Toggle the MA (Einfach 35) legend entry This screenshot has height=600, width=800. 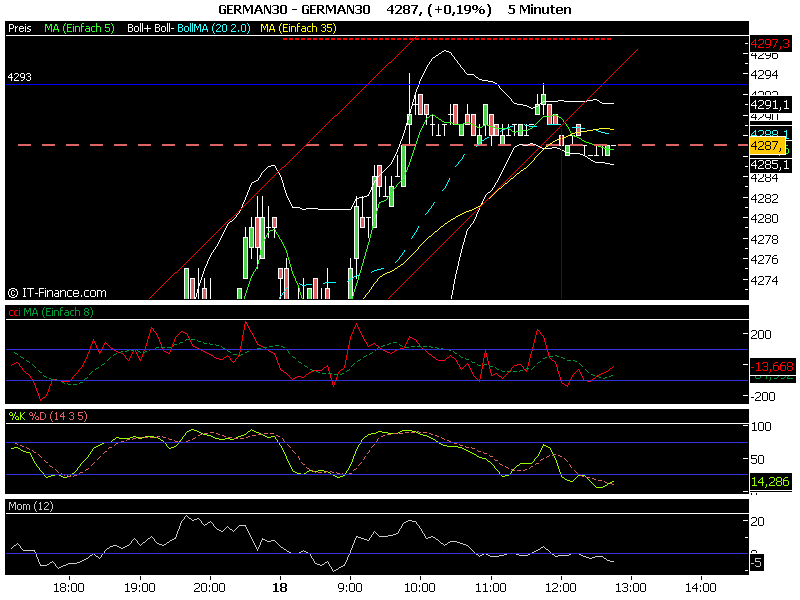point(297,29)
